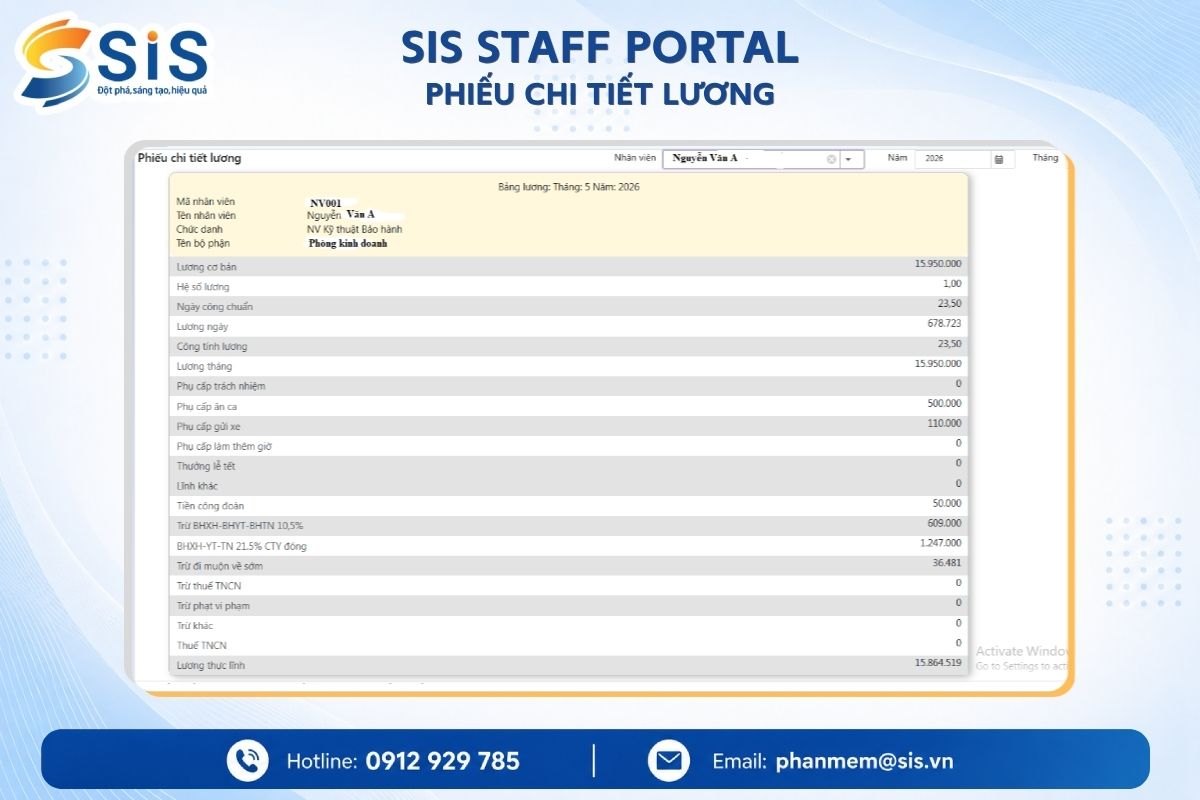Click the "NV Kỹ thuật Bảo hành" job title
1200x800 pixels.
point(355,229)
